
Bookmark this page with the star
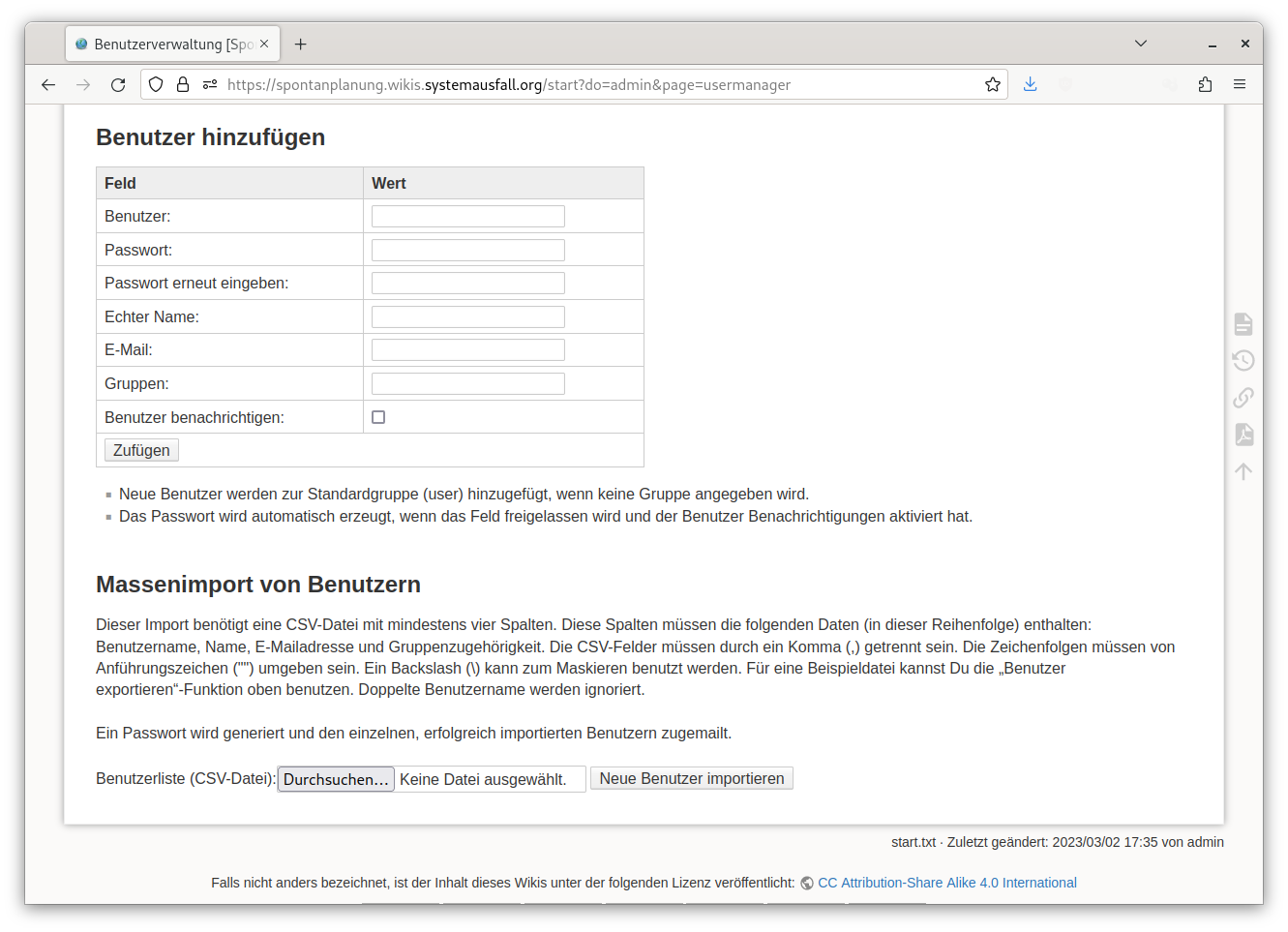click(x=993, y=84)
